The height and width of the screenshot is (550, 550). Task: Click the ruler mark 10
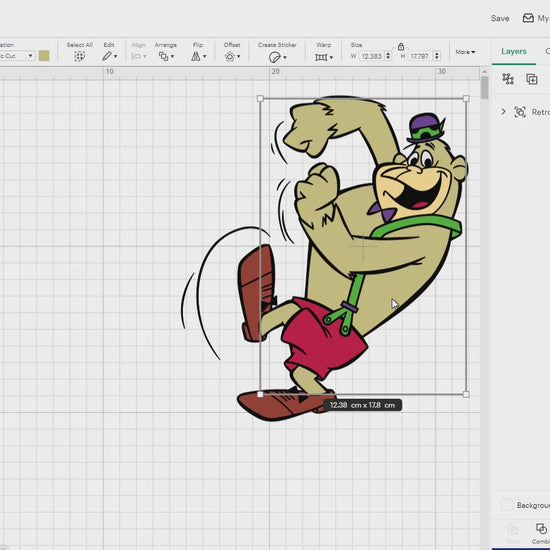[x=109, y=72]
